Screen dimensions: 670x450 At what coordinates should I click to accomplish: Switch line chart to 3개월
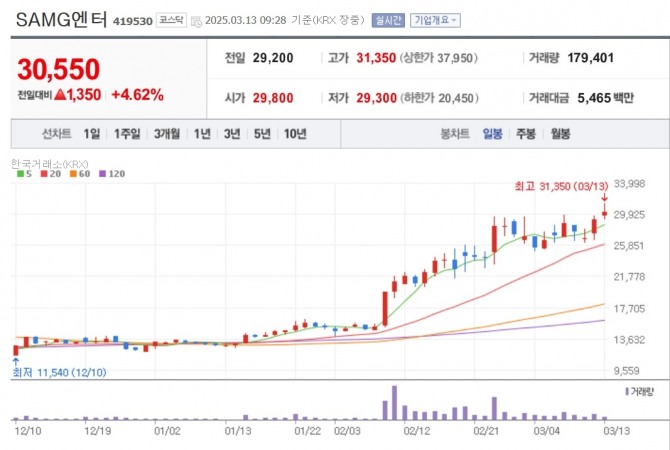[x=167, y=134]
